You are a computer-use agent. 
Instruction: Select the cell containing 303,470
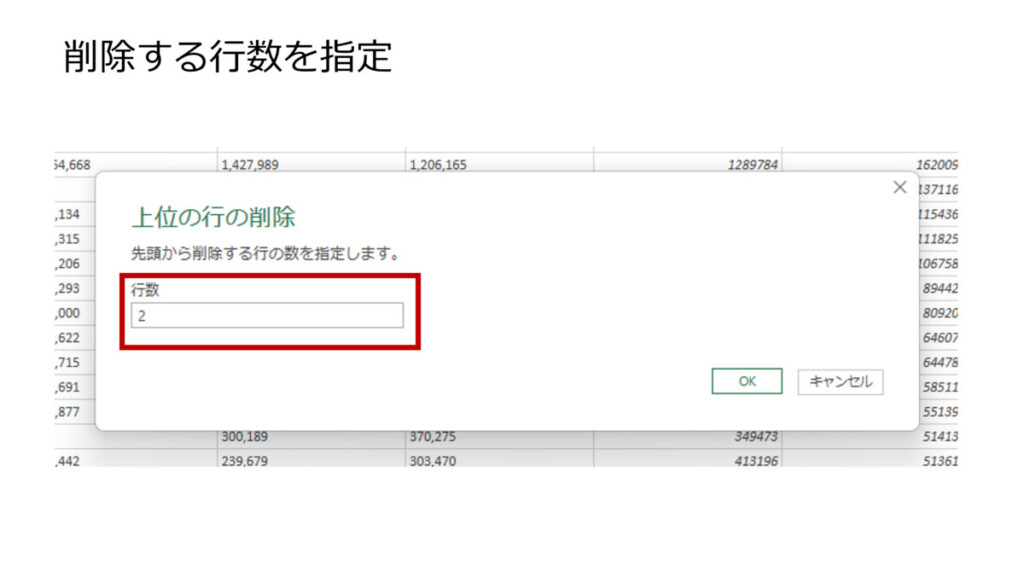pos(498,460)
